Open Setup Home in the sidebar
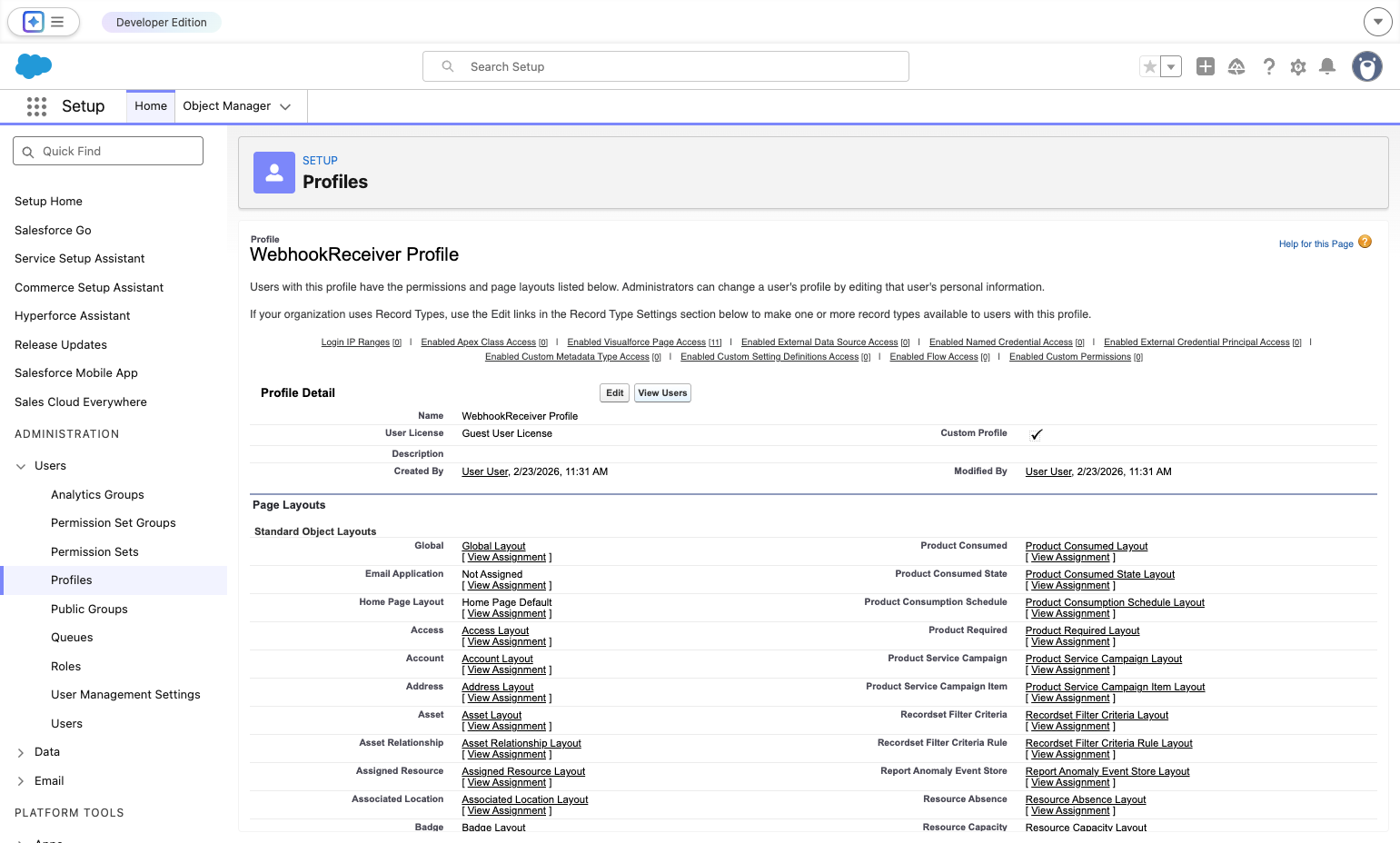 point(48,202)
